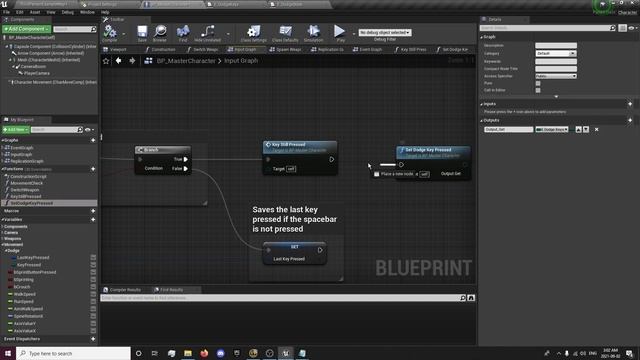The width and height of the screenshot is (640, 360).
Task: Select the SwitchWeapon function
Action: click(24, 190)
